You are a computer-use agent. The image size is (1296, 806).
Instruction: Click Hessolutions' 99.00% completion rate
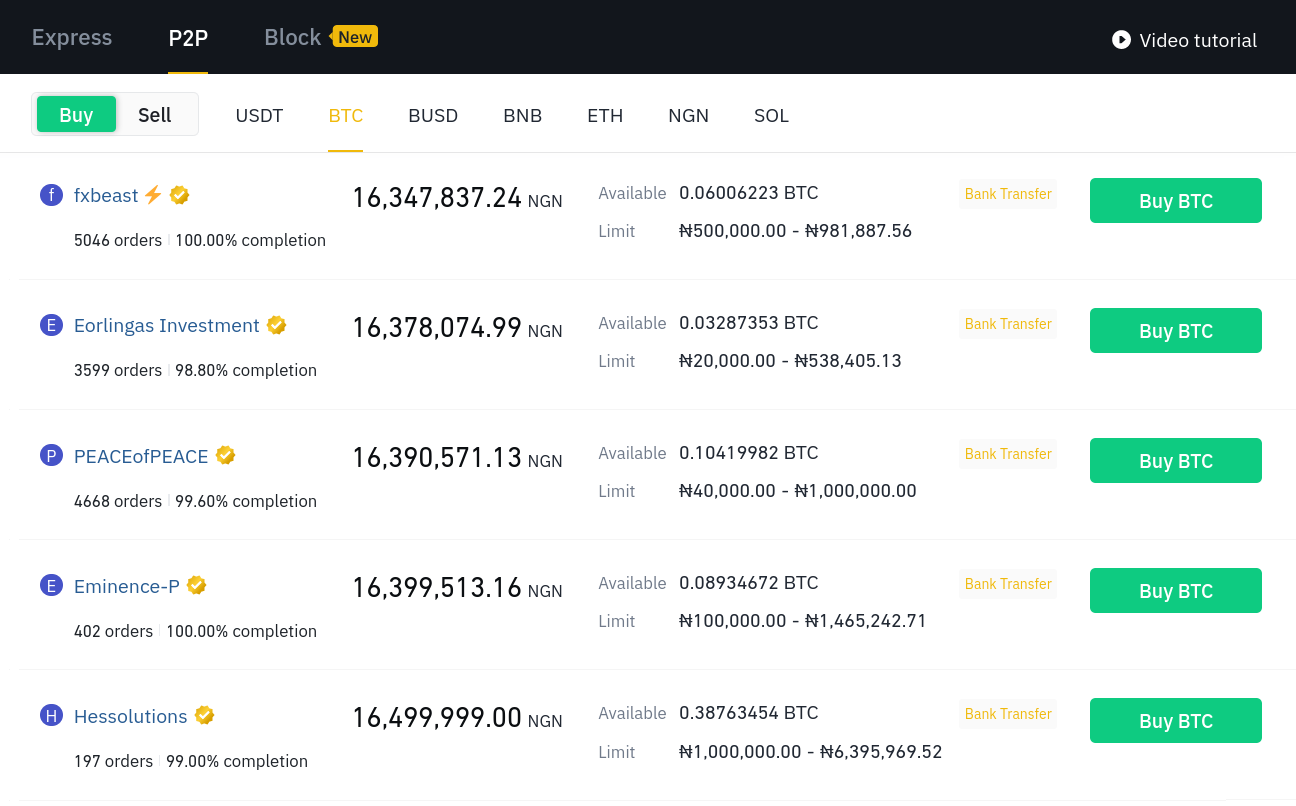point(237,761)
